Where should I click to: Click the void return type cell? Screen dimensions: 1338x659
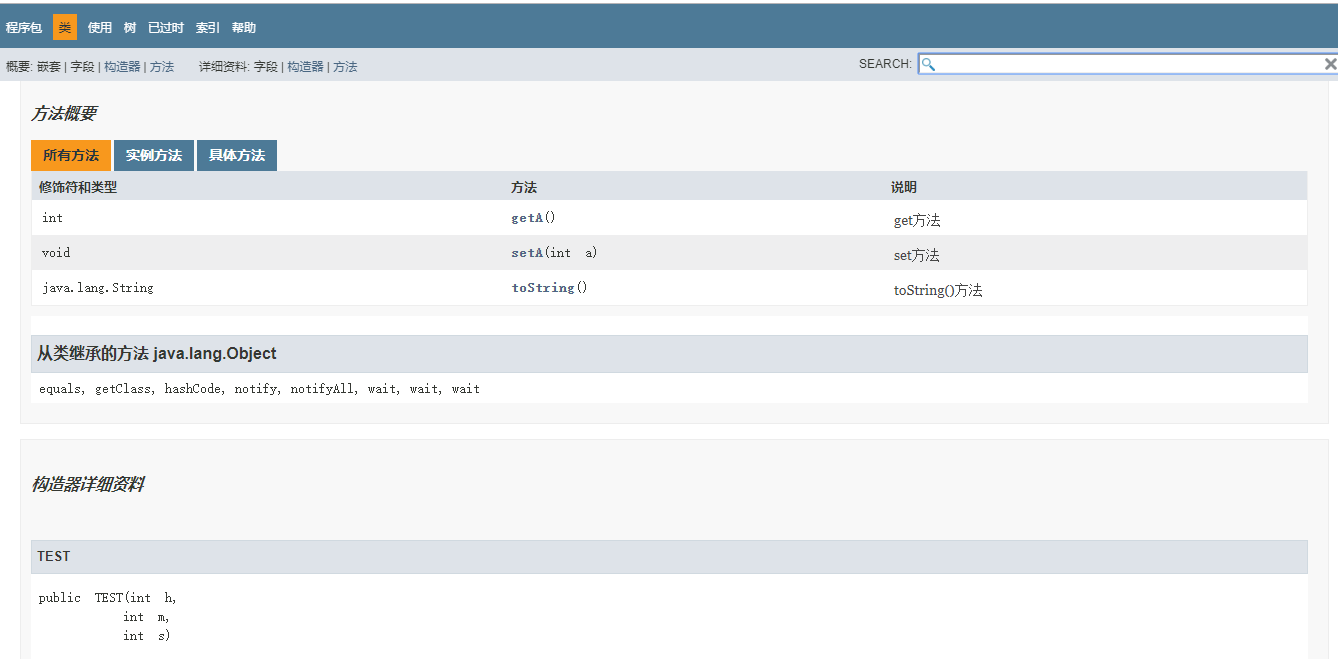tap(56, 253)
